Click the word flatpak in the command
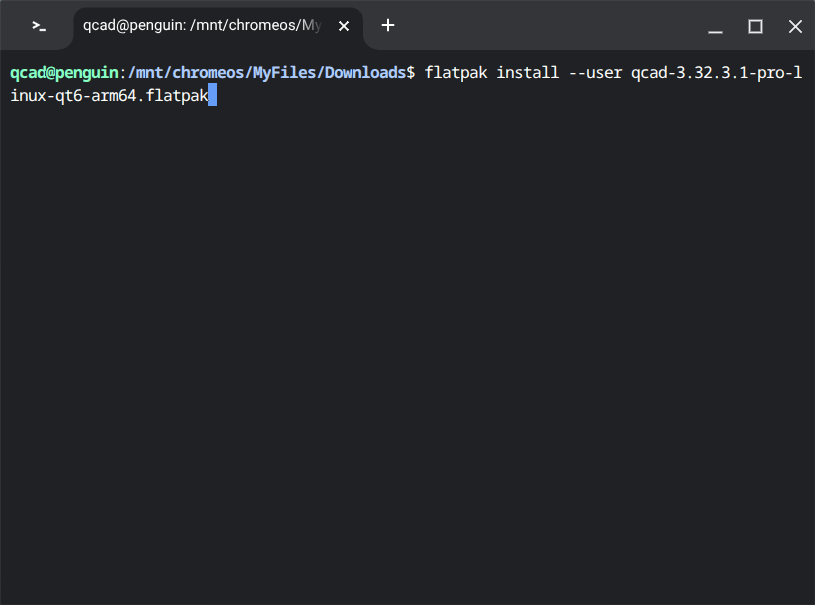Screen dimensions: 815x605 (x=456, y=73)
